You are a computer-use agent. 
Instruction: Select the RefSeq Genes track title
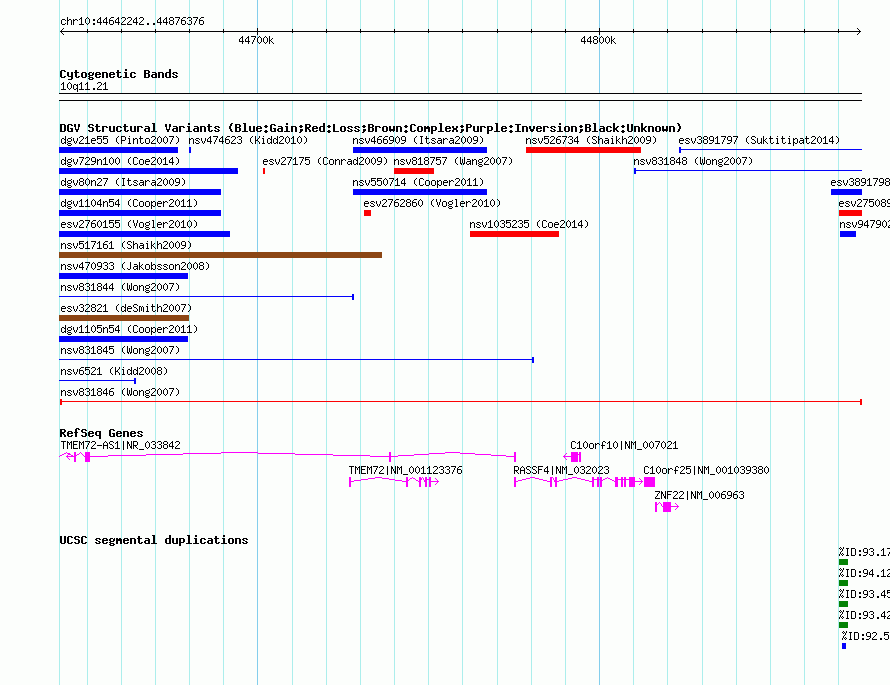pyautogui.click(x=101, y=433)
